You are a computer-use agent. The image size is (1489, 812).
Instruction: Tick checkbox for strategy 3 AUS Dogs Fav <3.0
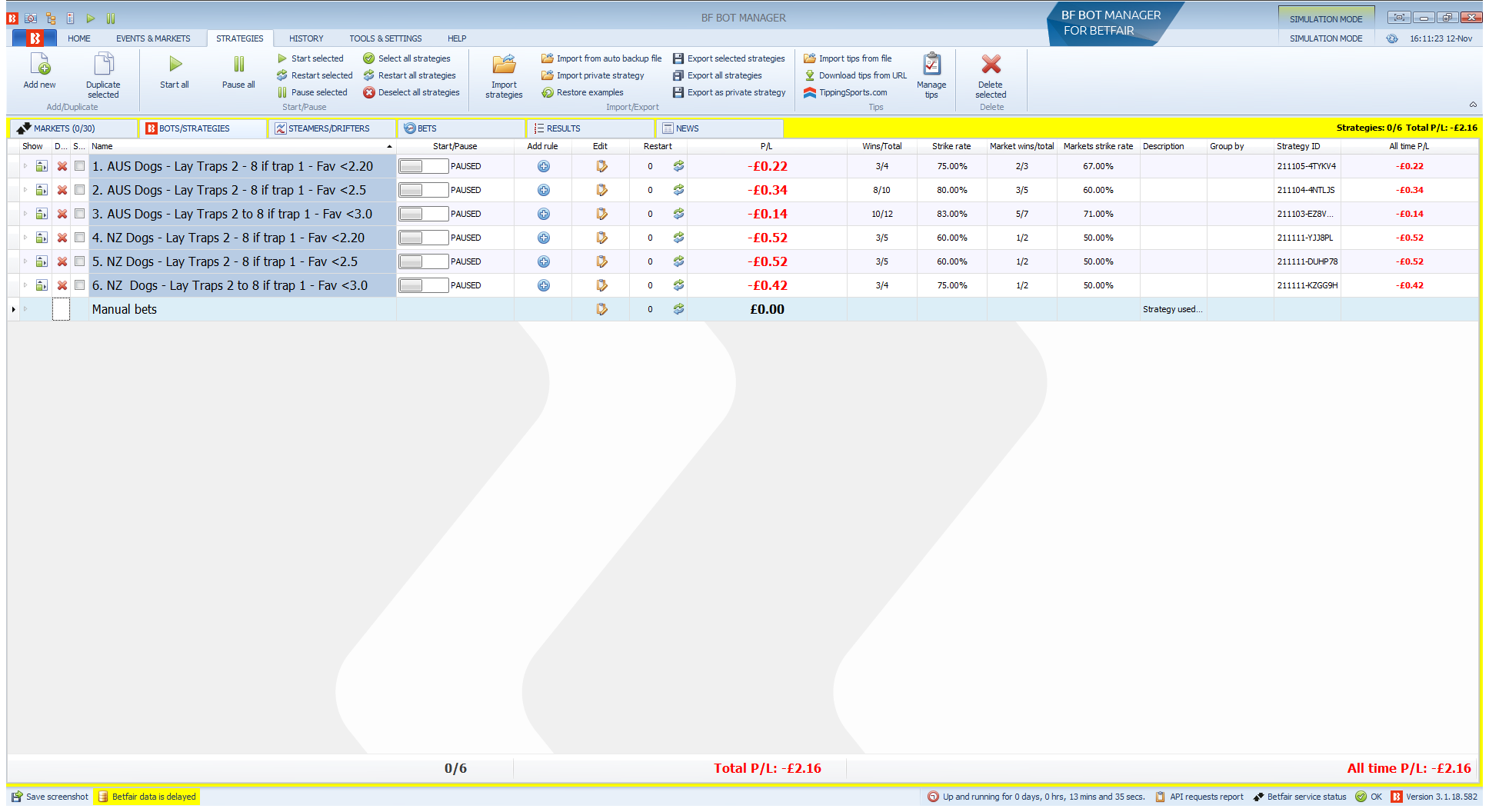tap(80, 214)
